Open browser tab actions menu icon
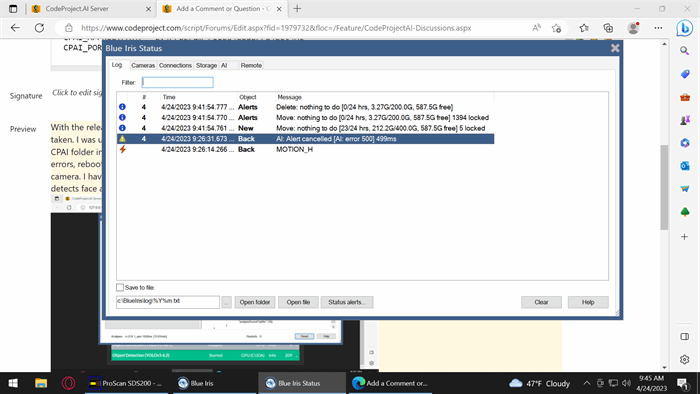Image resolution: width=700 pixels, height=394 pixels. (x=13, y=8)
